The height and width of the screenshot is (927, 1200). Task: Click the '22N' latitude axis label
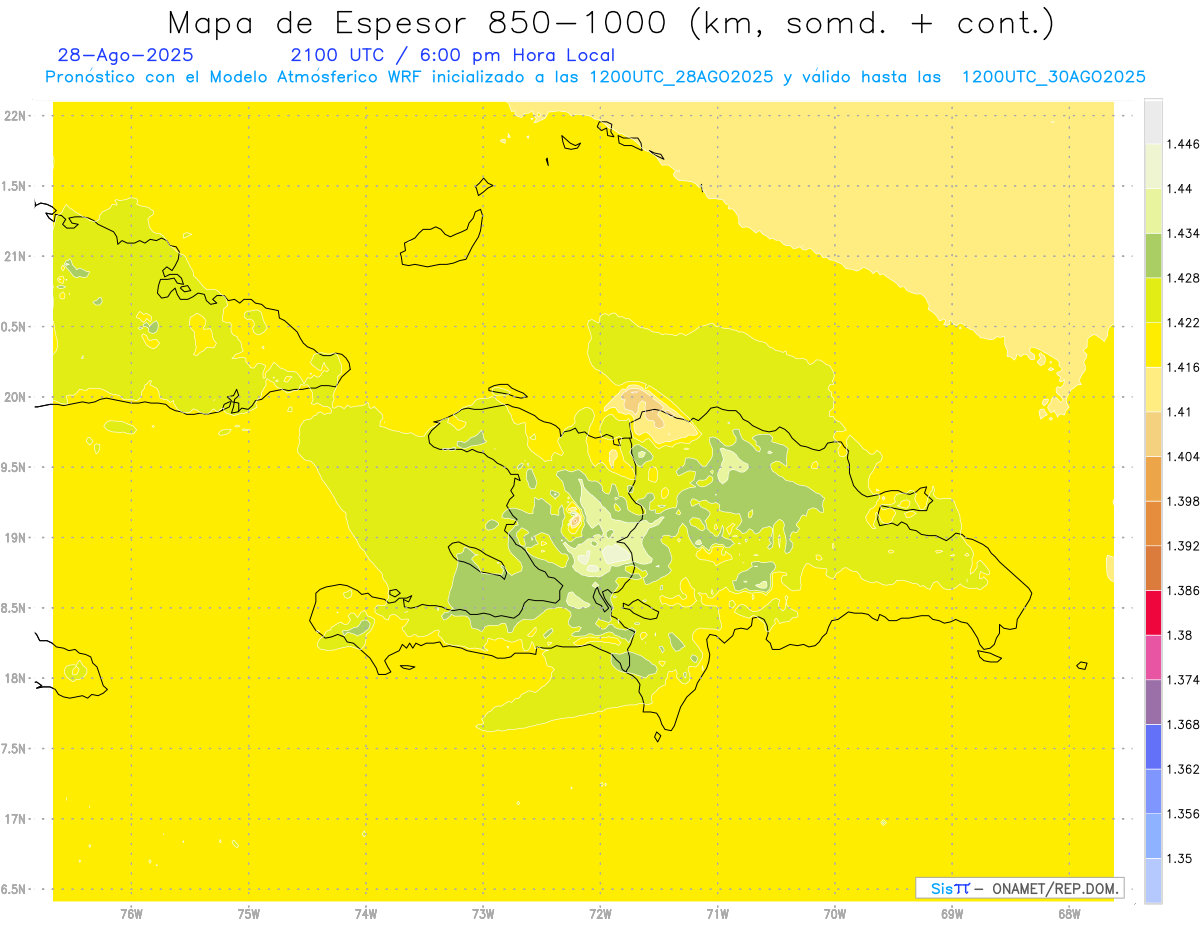coord(15,116)
